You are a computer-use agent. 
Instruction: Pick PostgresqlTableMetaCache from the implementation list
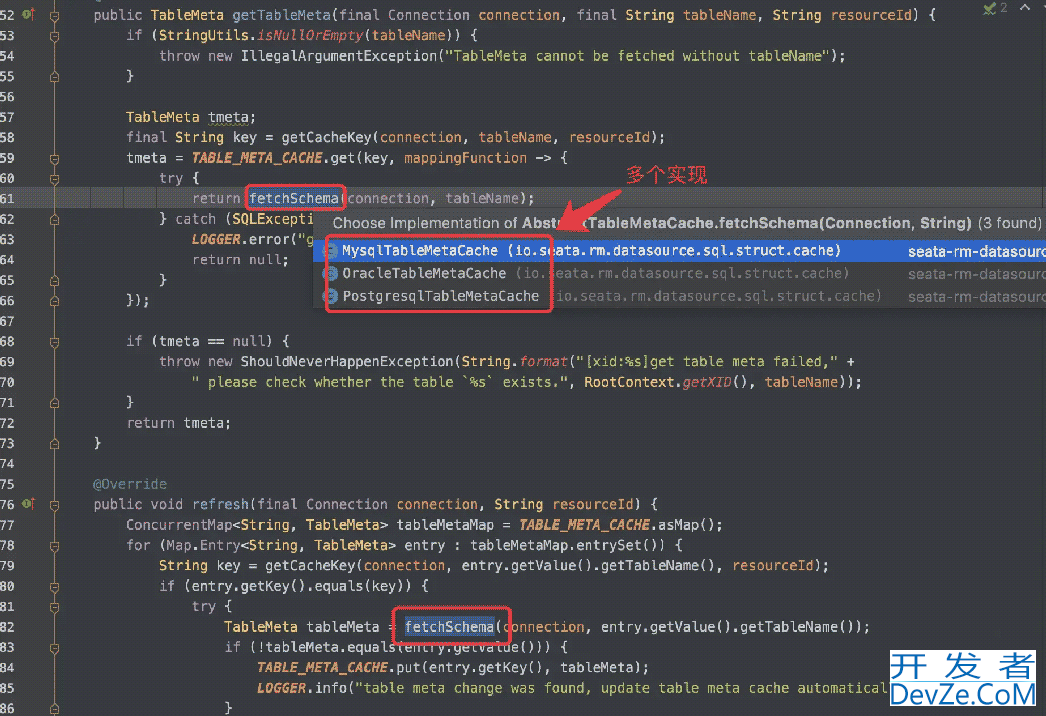click(x=441, y=296)
